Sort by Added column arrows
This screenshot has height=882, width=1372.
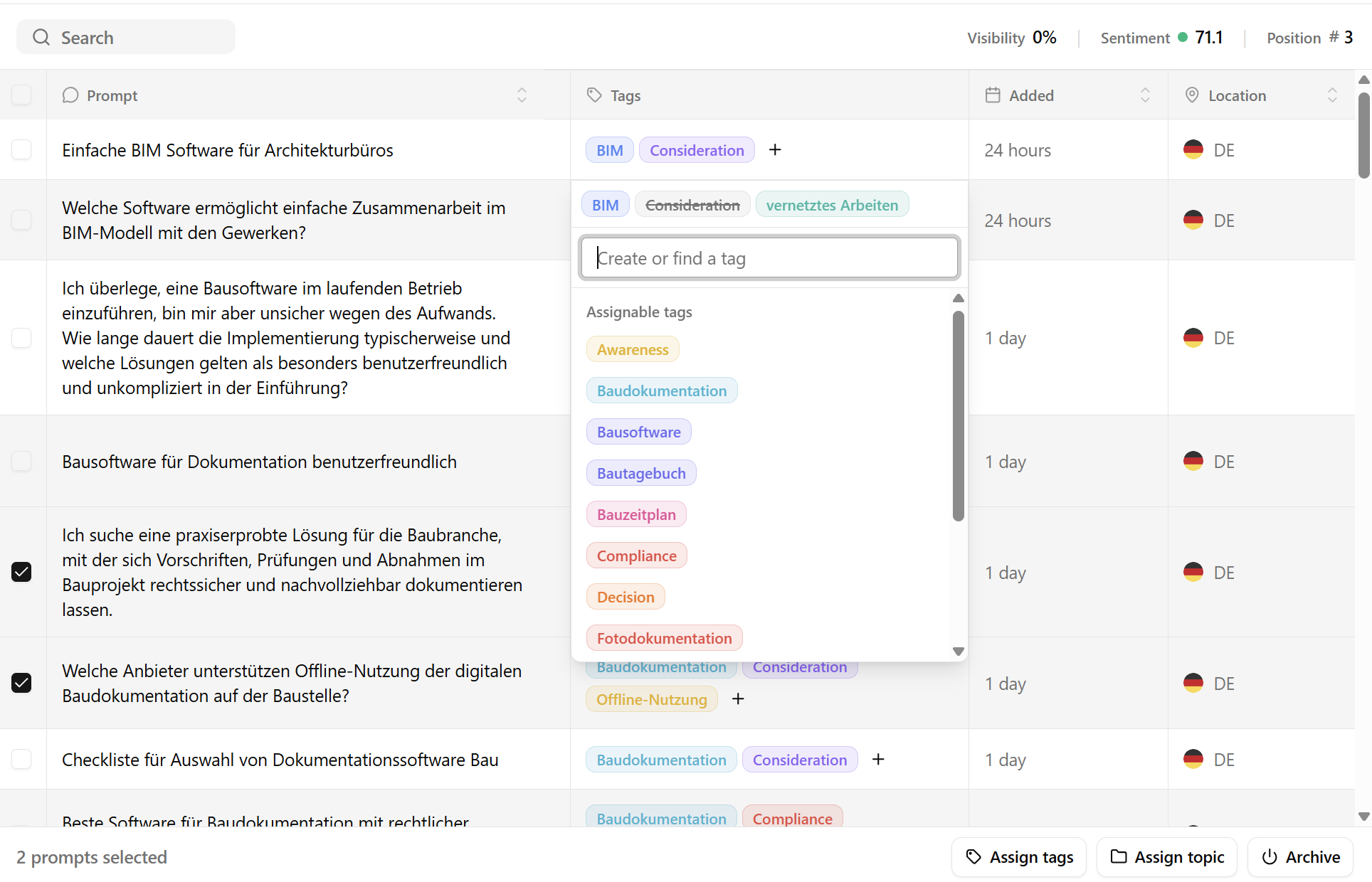1145,95
